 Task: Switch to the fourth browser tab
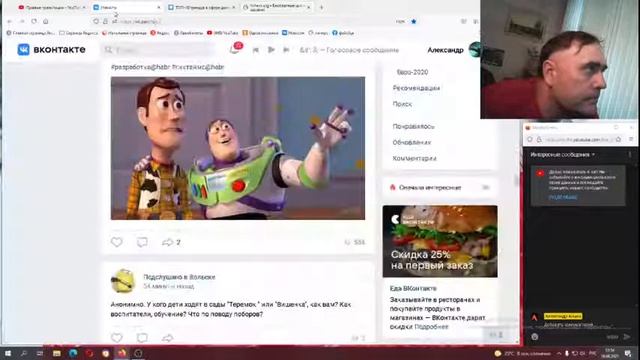(x=277, y=7)
